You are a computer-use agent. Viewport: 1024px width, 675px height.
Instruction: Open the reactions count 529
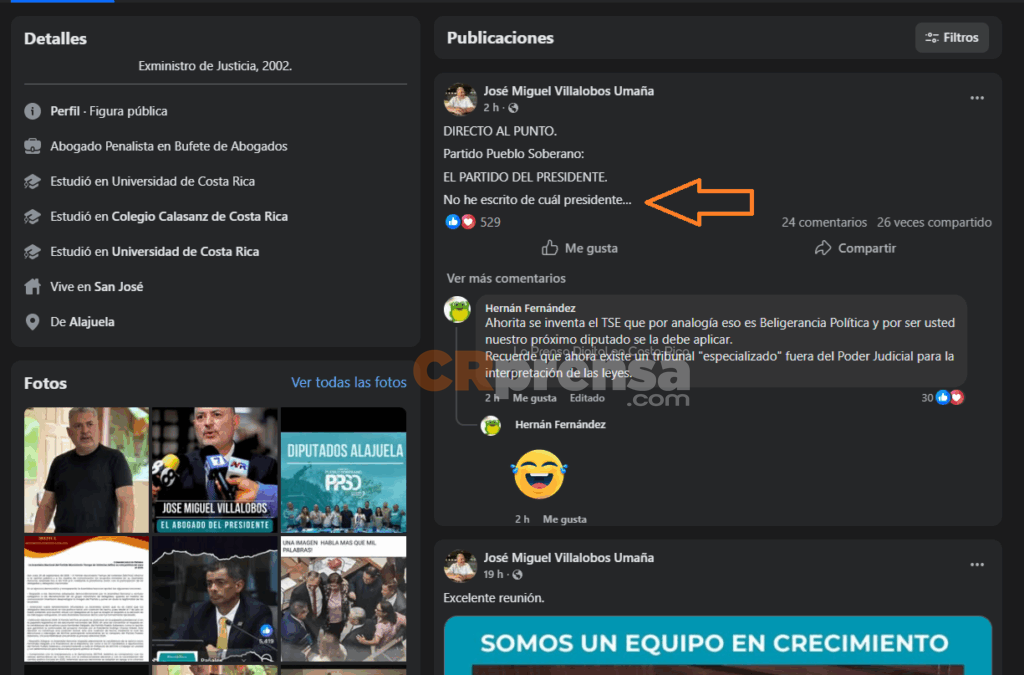point(490,222)
